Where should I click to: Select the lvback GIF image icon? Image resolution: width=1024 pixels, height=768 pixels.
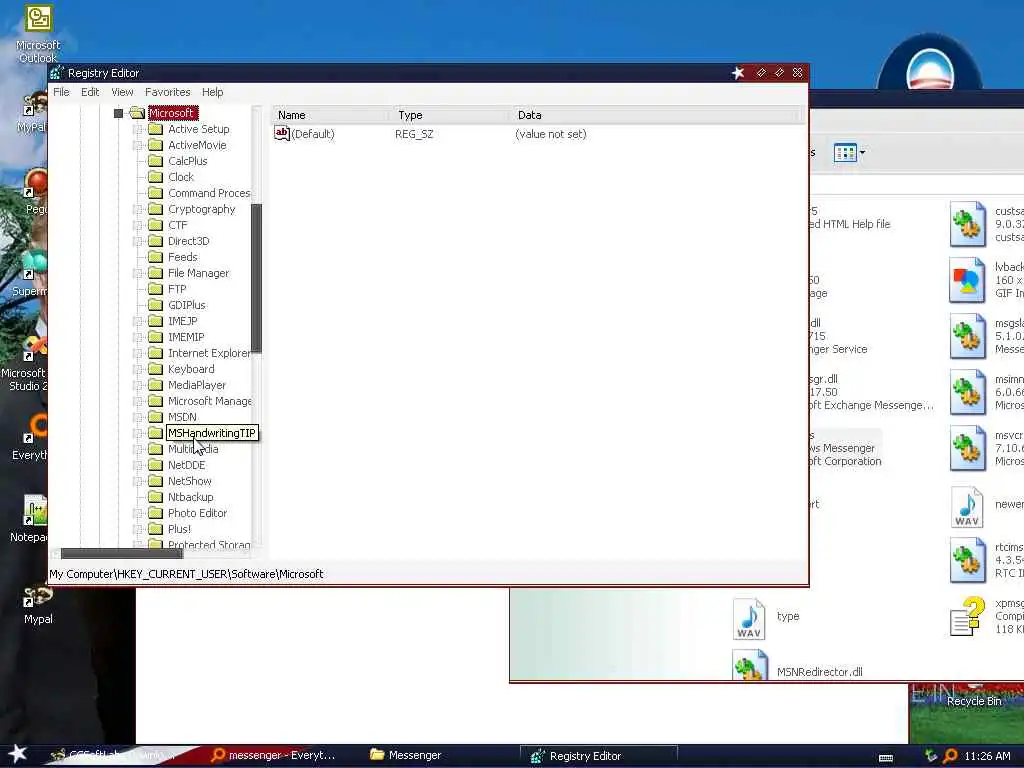(967, 280)
